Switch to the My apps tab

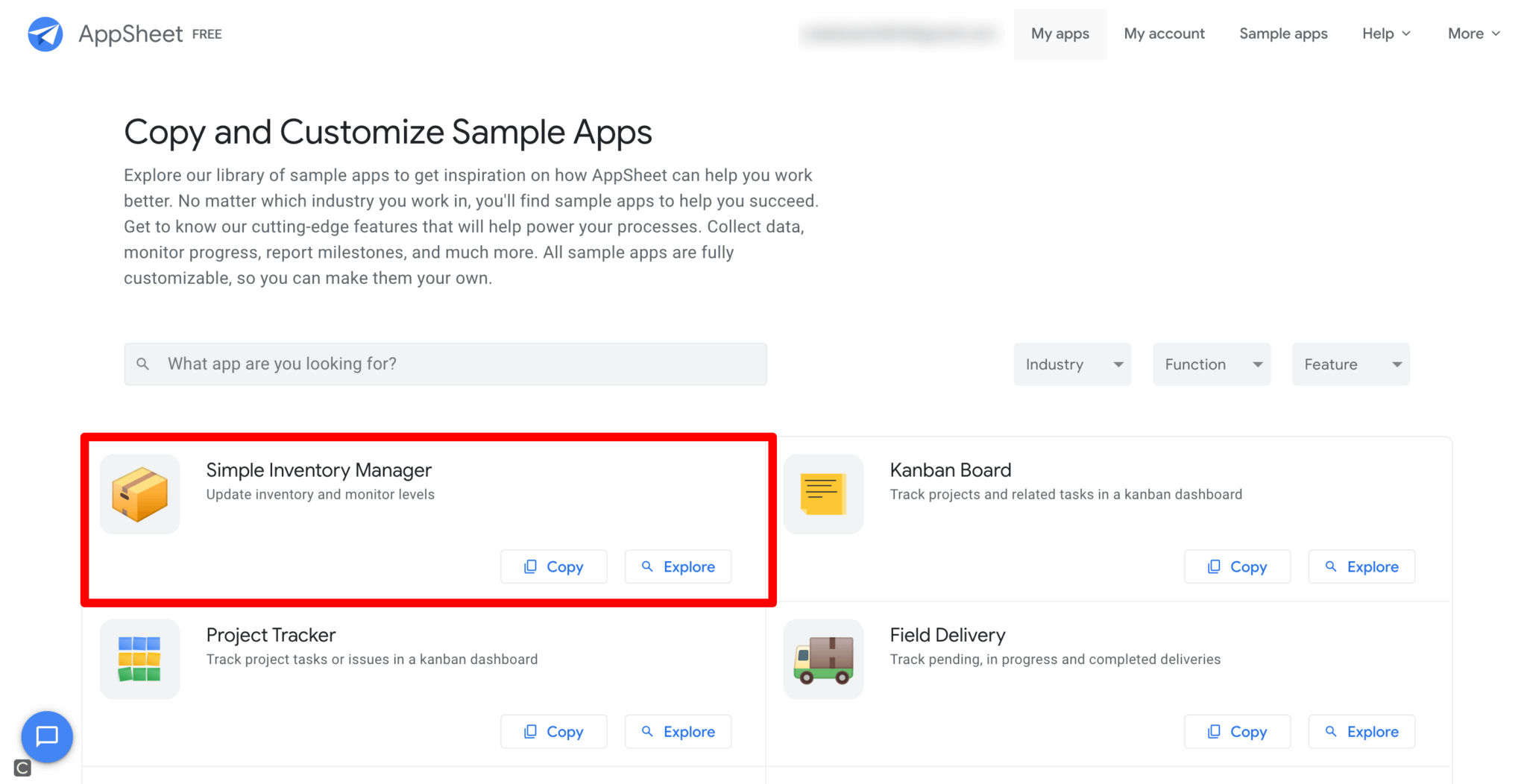pos(1060,34)
